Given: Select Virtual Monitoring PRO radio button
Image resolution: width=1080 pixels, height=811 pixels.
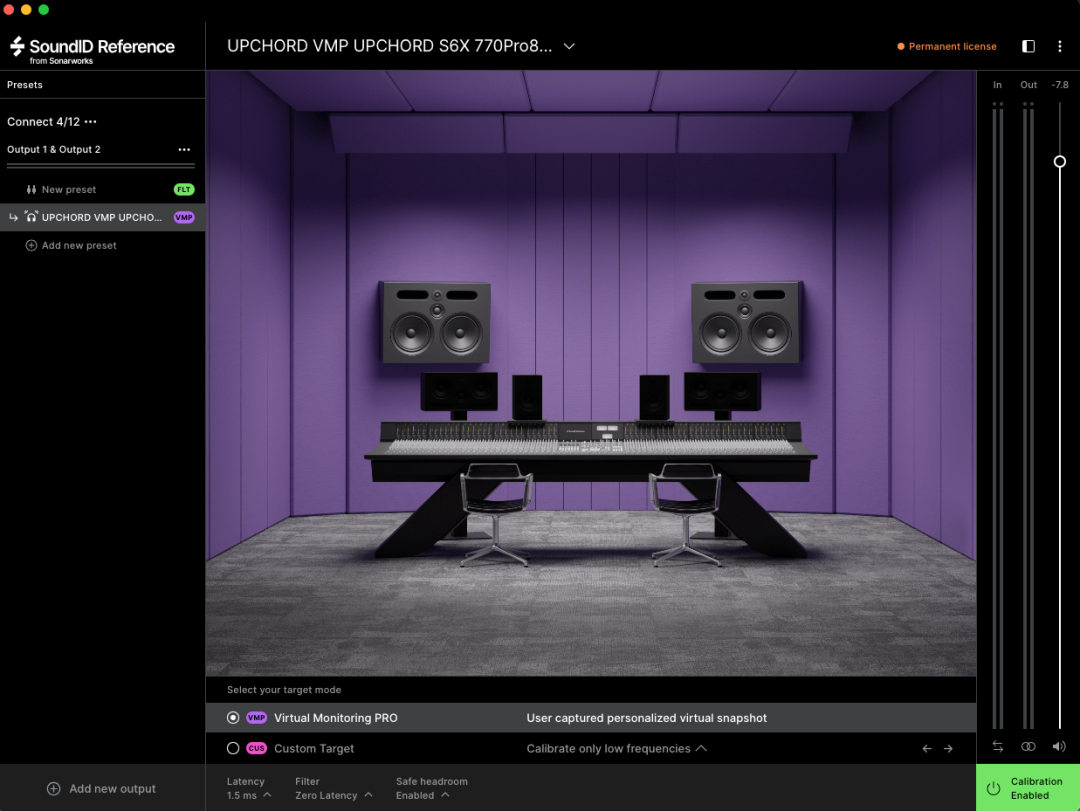Looking at the screenshot, I should point(233,718).
